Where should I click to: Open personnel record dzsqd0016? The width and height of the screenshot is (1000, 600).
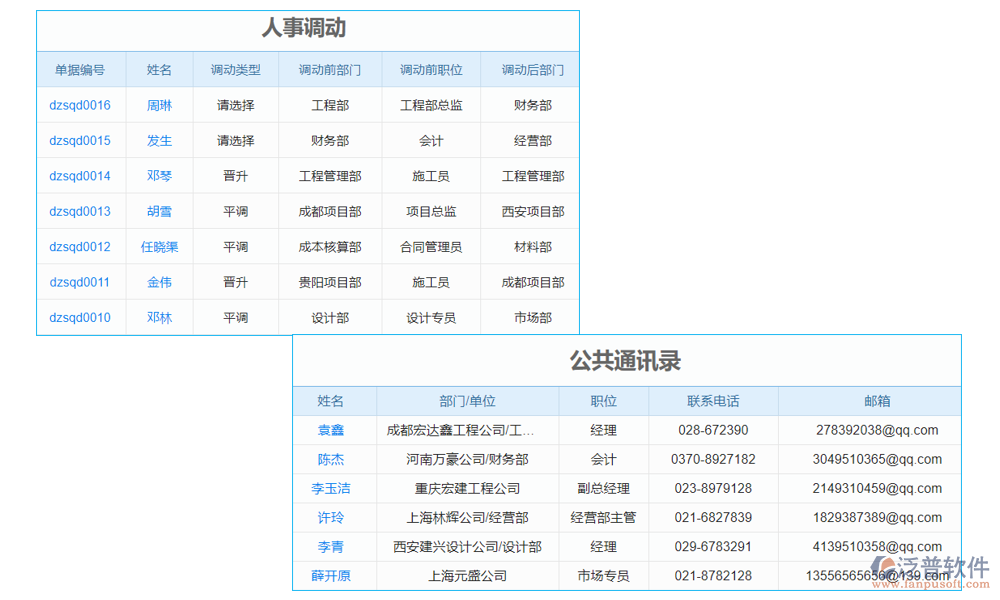tap(81, 105)
